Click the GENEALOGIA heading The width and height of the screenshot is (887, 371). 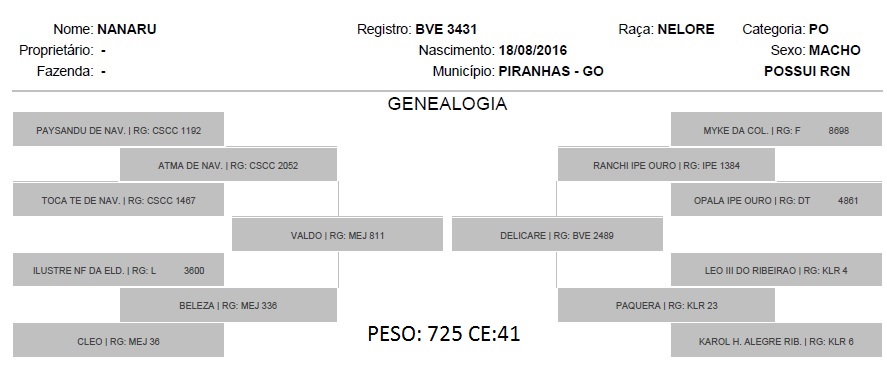click(447, 103)
